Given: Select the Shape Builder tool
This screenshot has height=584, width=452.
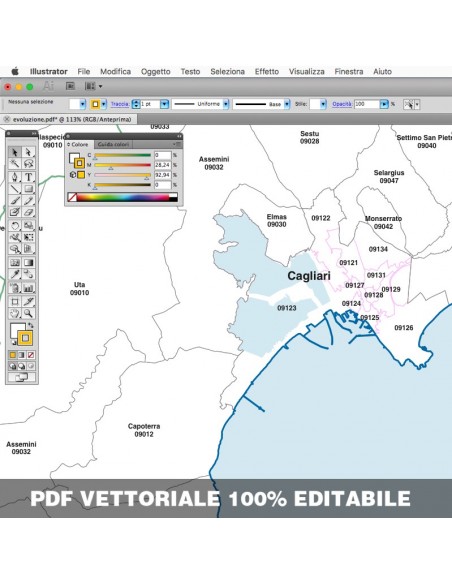Looking at the screenshot, I should coord(15,249).
